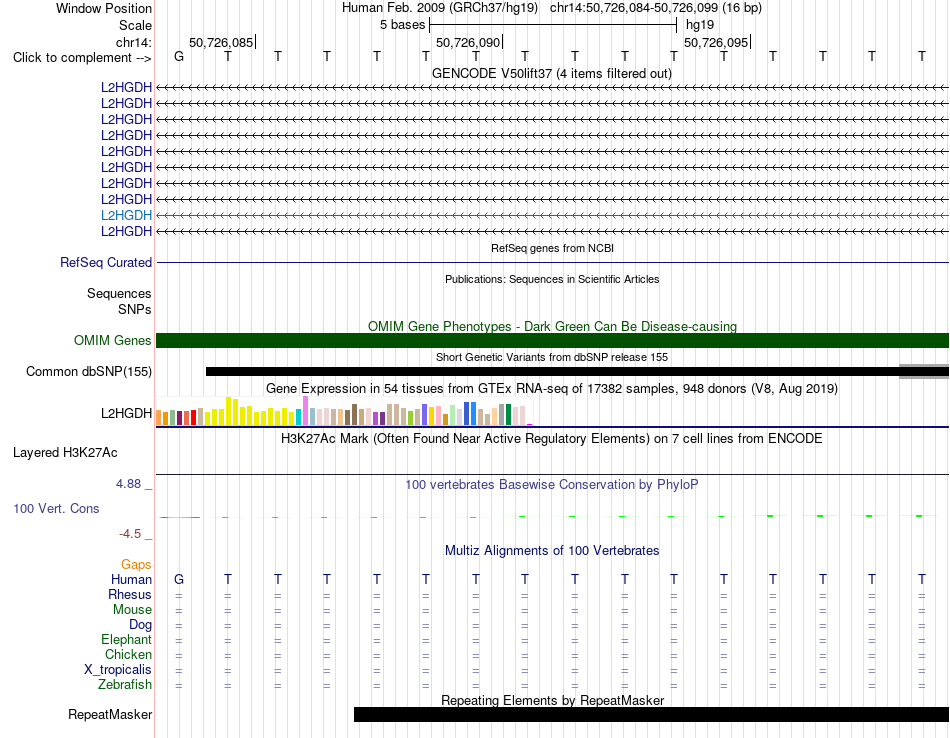Click the 'Click to complement -->' label

click(82, 58)
